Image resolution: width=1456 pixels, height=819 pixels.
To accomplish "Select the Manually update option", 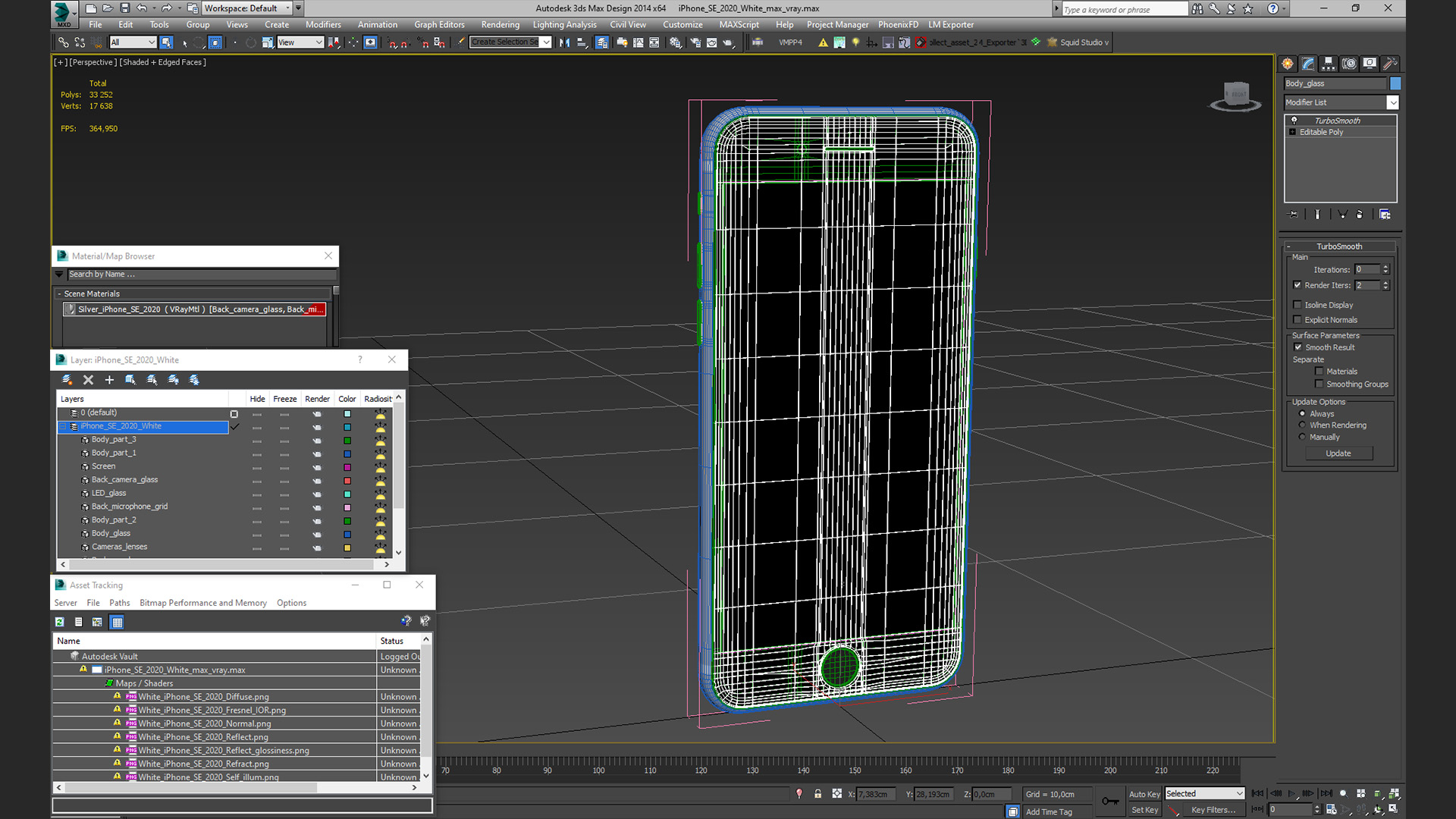I will pyautogui.click(x=1302, y=438).
